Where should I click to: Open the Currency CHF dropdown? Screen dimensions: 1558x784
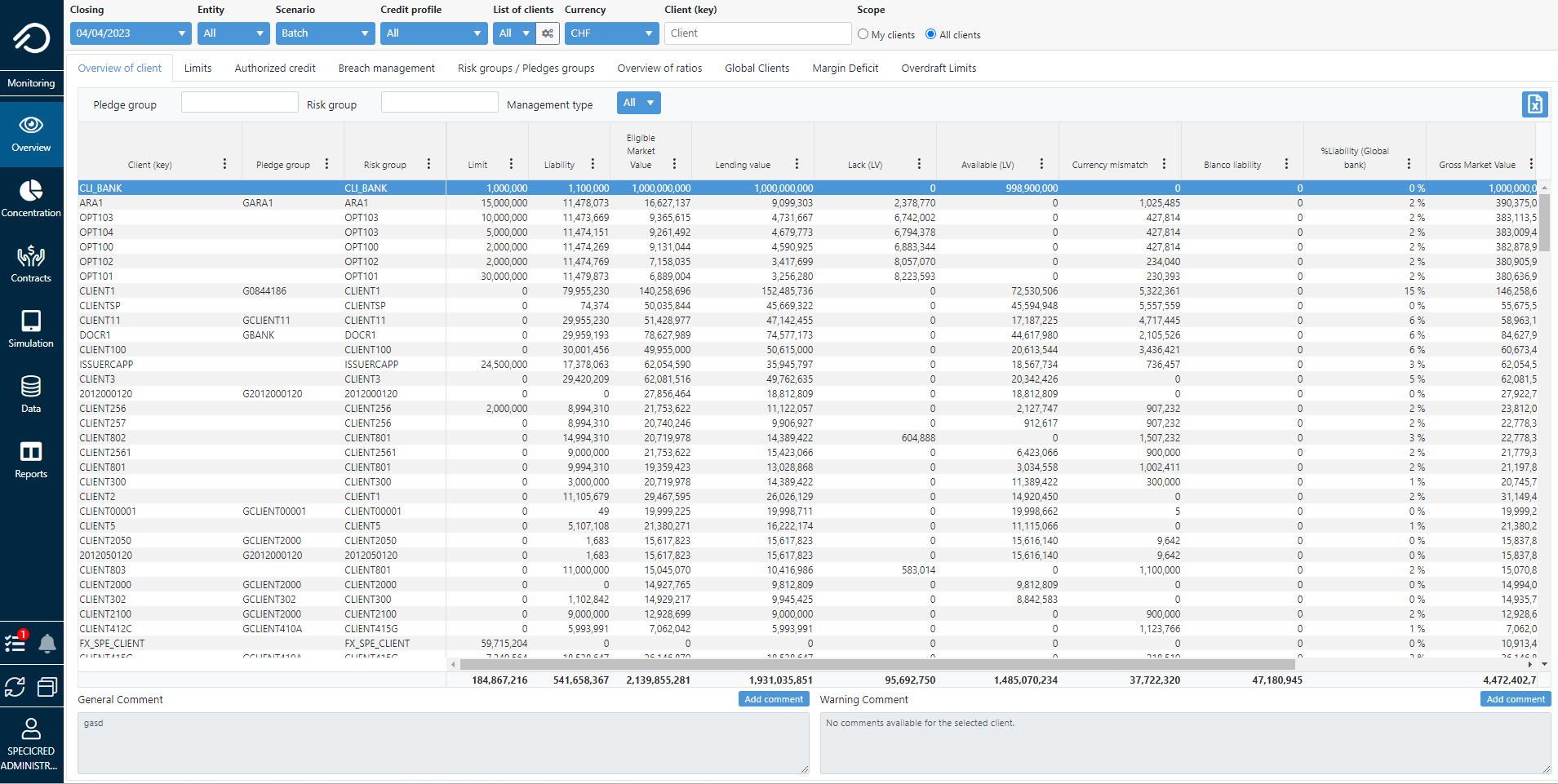click(x=611, y=33)
